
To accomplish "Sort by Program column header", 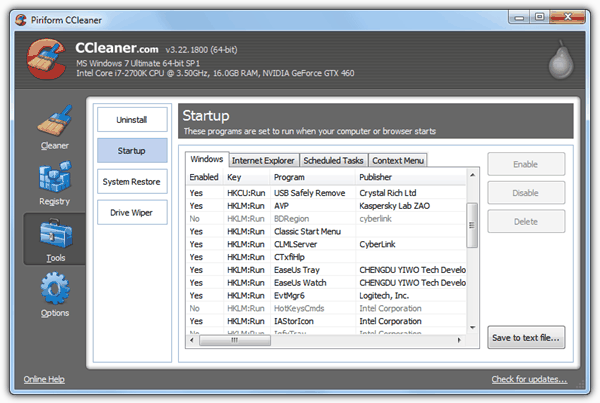I will [313, 177].
